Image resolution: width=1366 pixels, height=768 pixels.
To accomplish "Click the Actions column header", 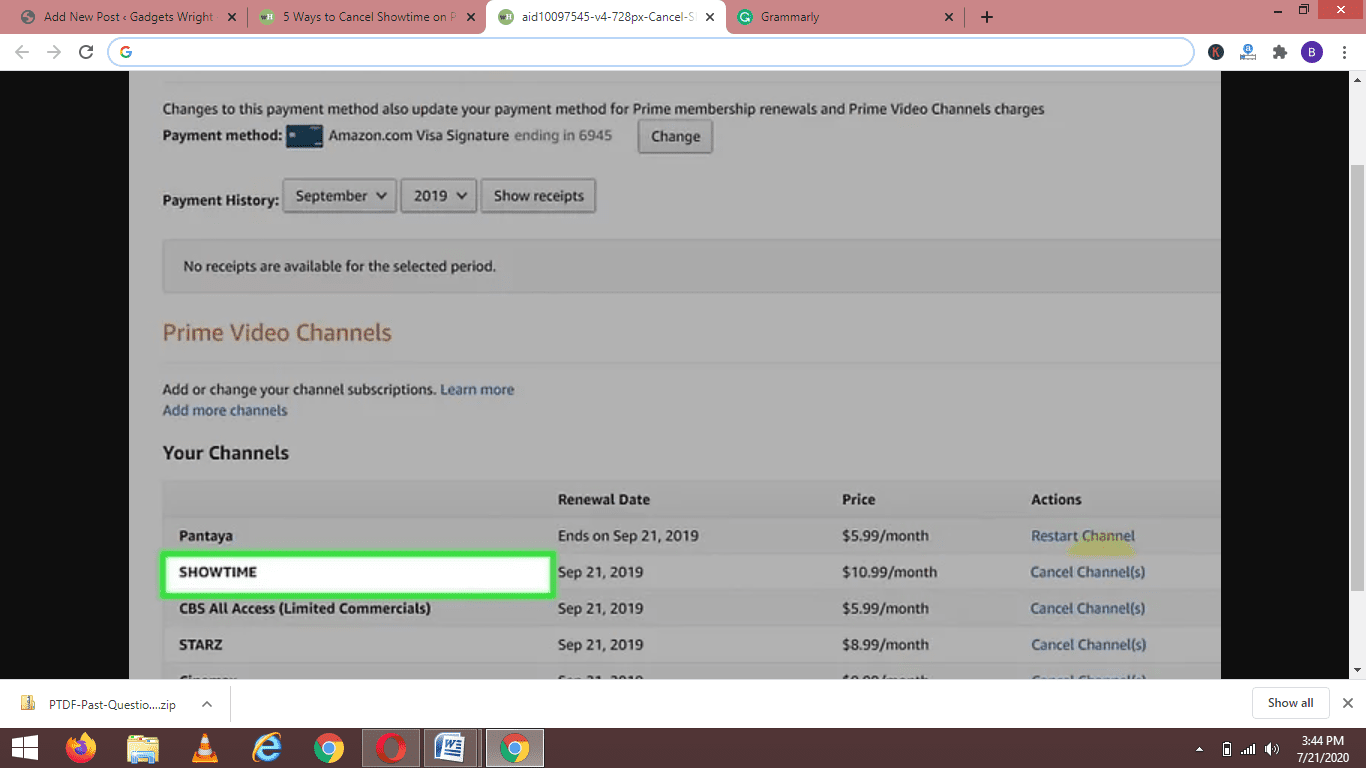I will [1056, 499].
